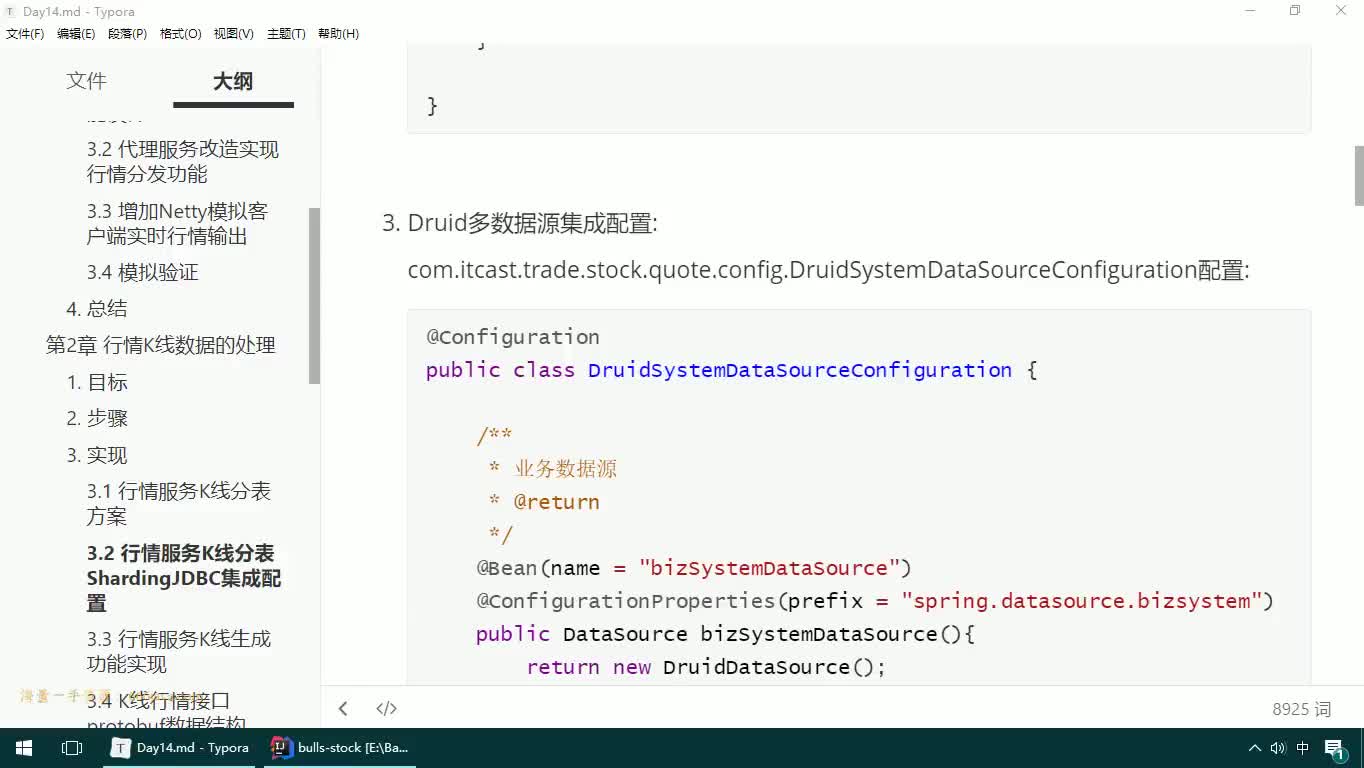Click the DruidSystemDataSourceConfiguration配置 paragraph text
The height and width of the screenshot is (768, 1364).
828,270
